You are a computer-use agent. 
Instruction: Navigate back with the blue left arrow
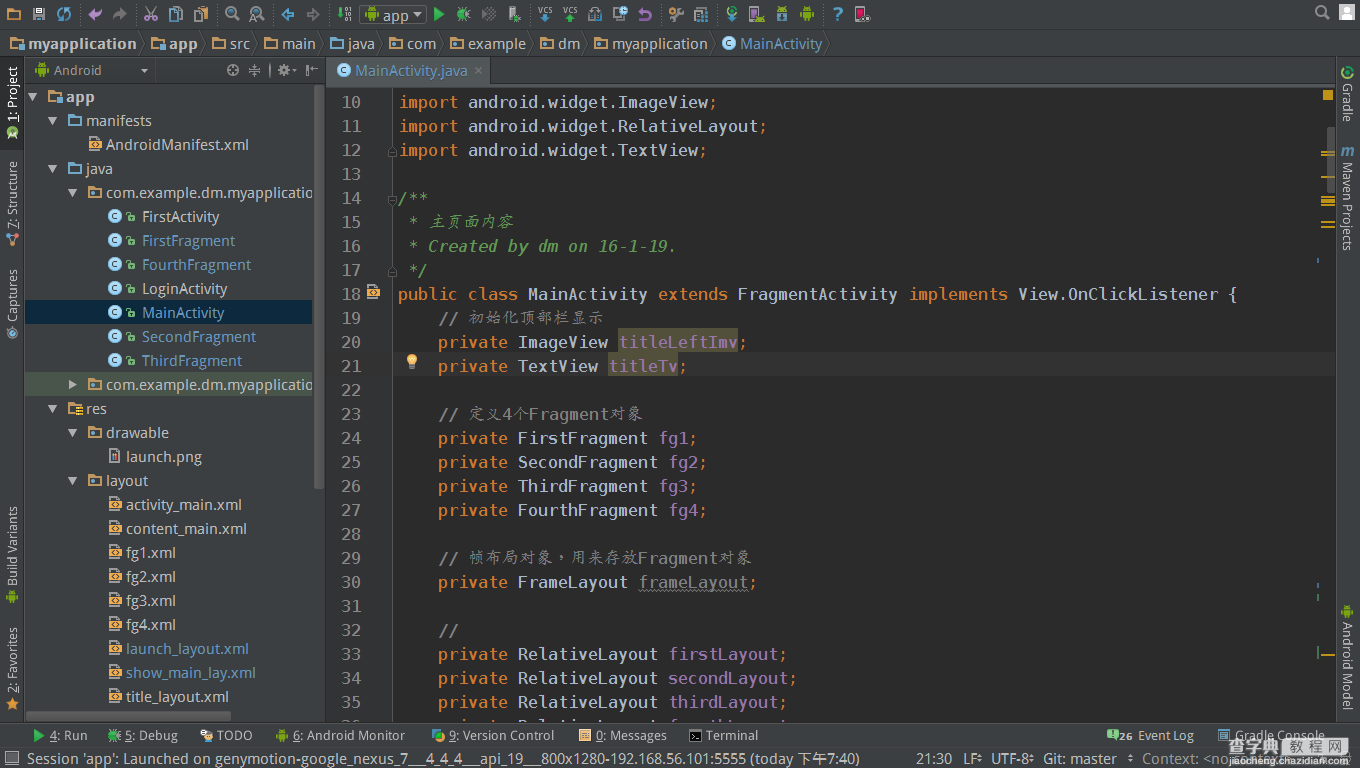[x=288, y=14]
